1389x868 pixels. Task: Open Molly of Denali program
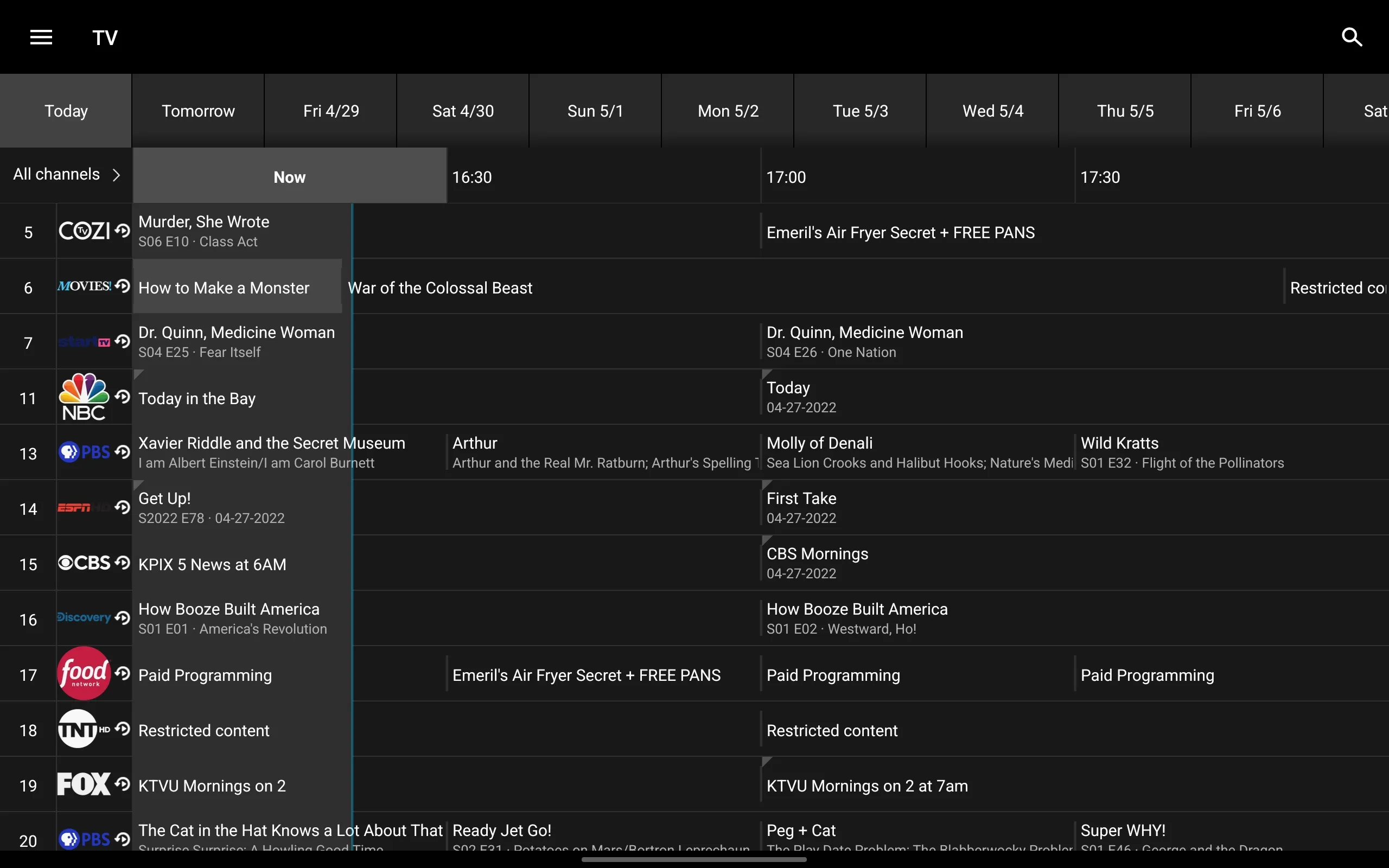click(918, 452)
